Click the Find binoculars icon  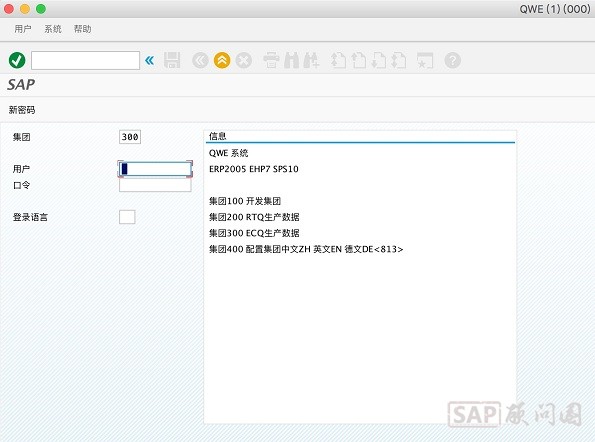[291, 60]
